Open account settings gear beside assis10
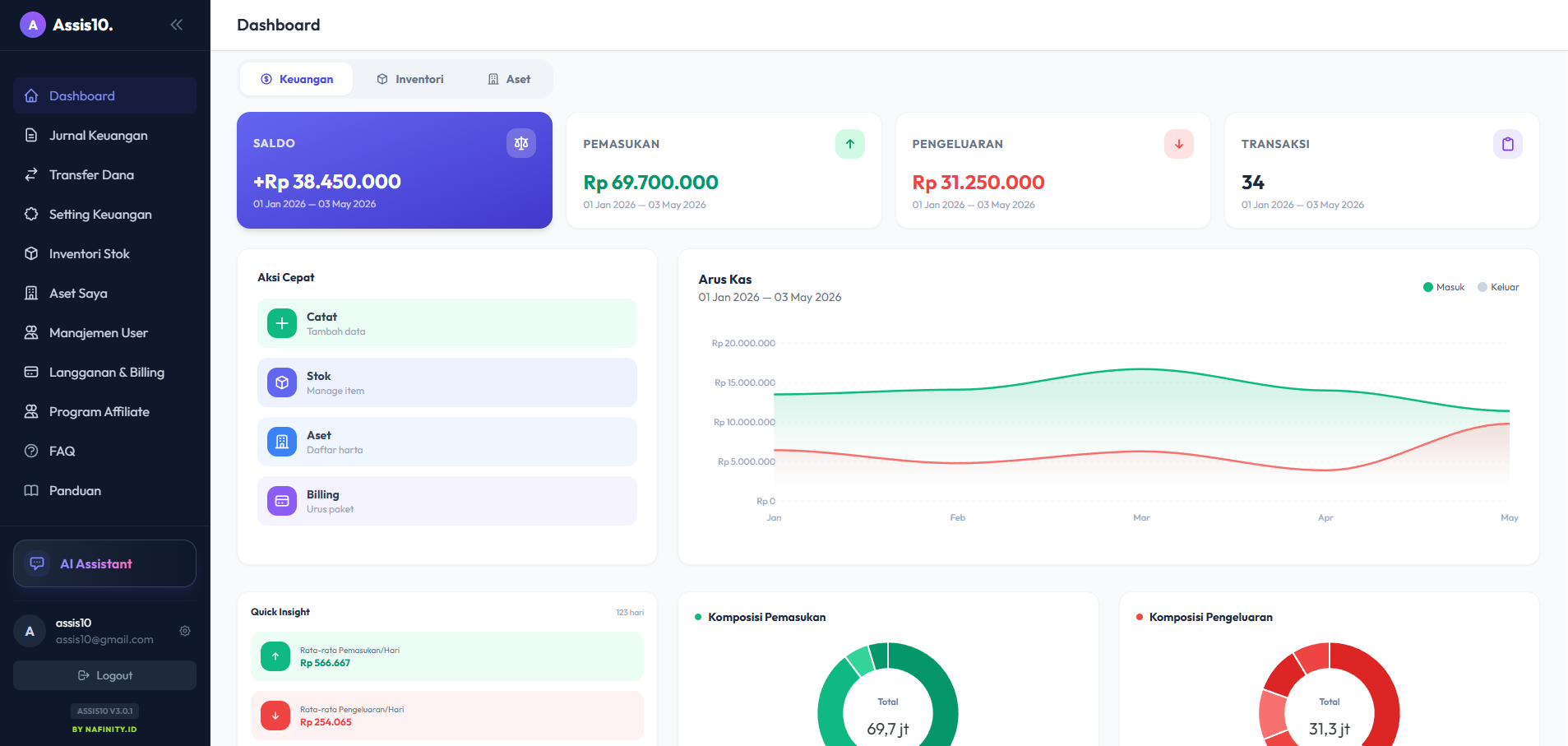The height and width of the screenshot is (746, 1568). click(185, 631)
